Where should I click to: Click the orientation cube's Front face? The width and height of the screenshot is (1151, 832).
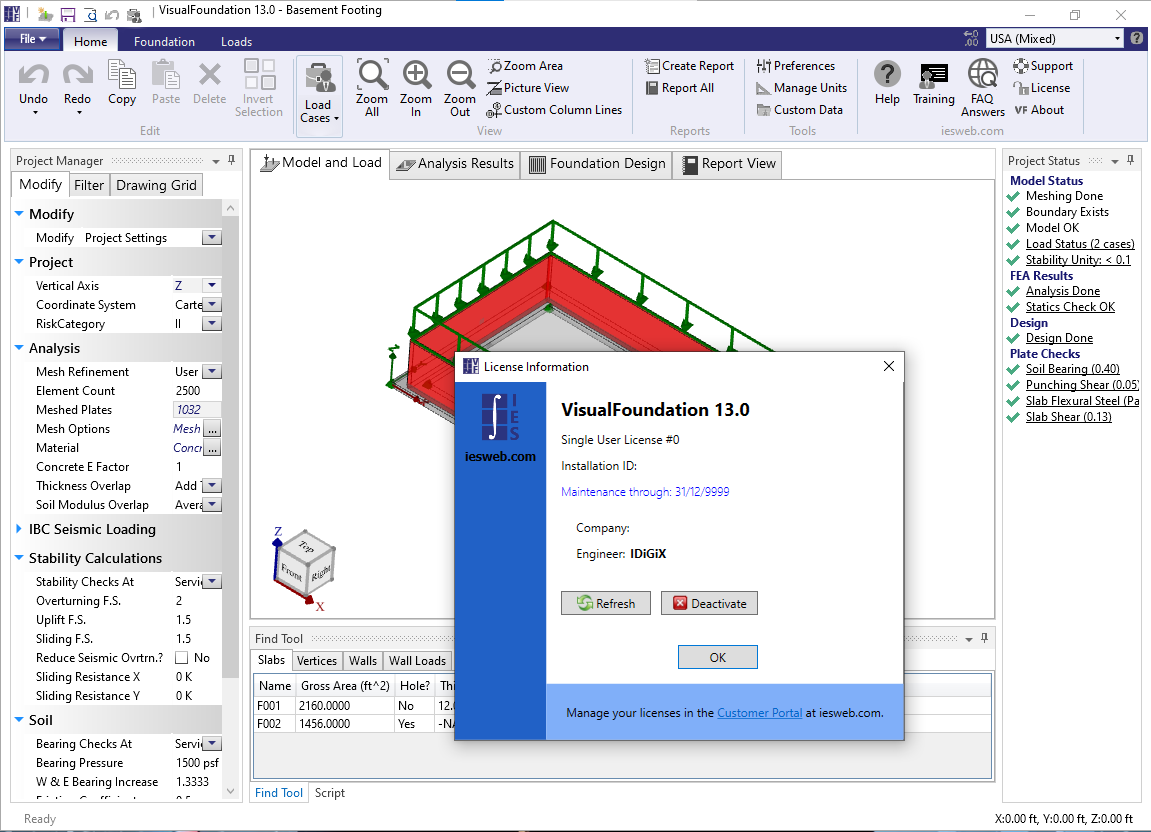pyautogui.click(x=291, y=572)
